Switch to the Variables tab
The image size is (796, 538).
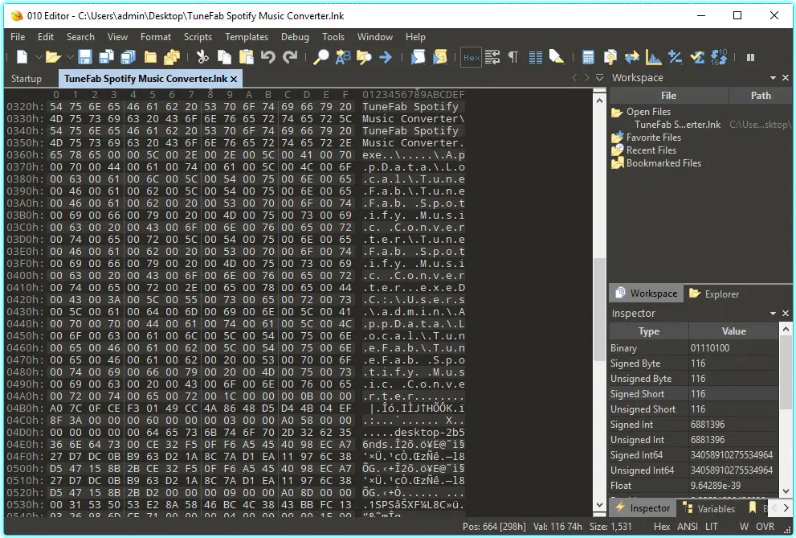point(709,508)
